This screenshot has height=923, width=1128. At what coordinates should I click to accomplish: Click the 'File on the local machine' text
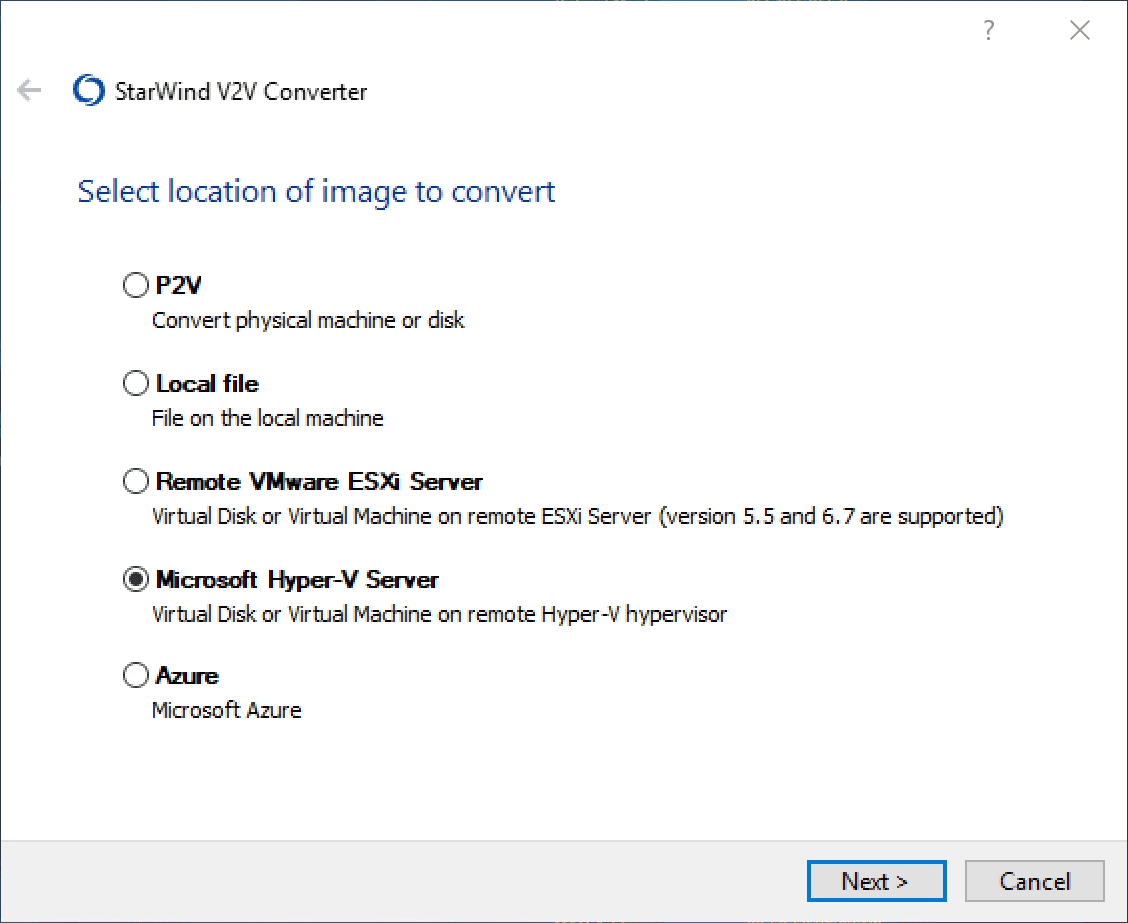266,418
